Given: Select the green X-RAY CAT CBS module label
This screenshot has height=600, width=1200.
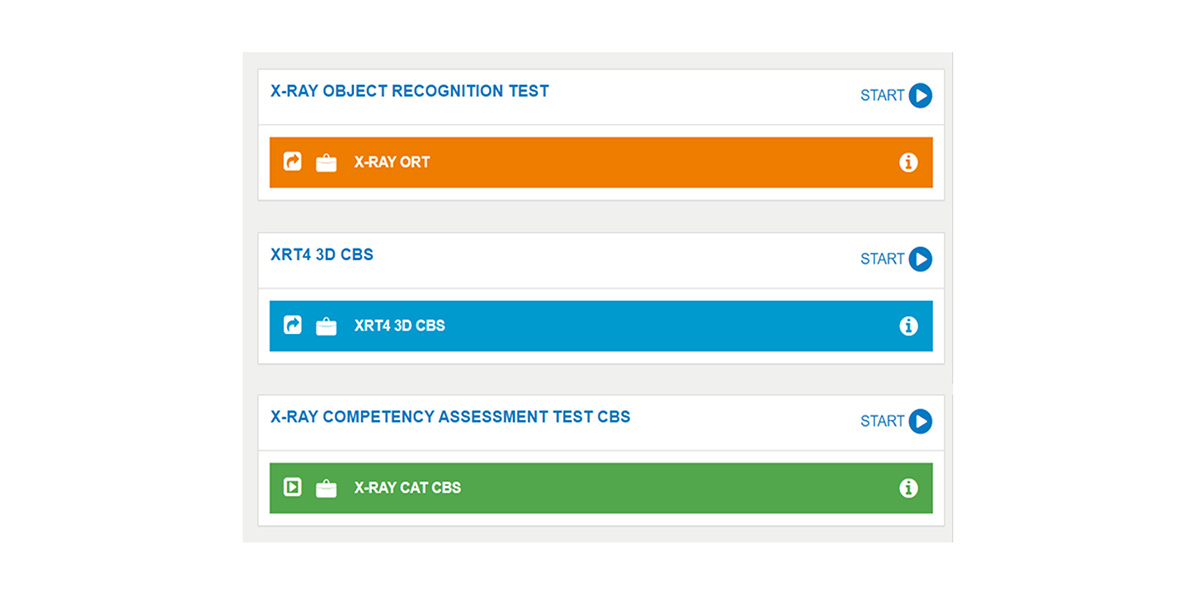Looking at the screenshot, I should tap(407, 488).
